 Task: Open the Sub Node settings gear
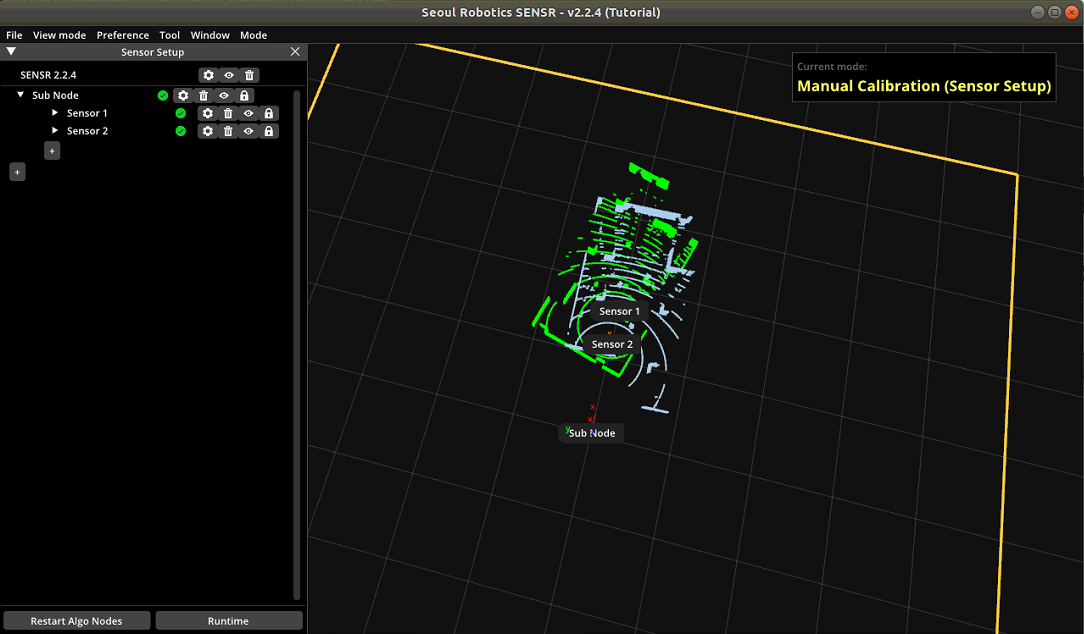183,96
